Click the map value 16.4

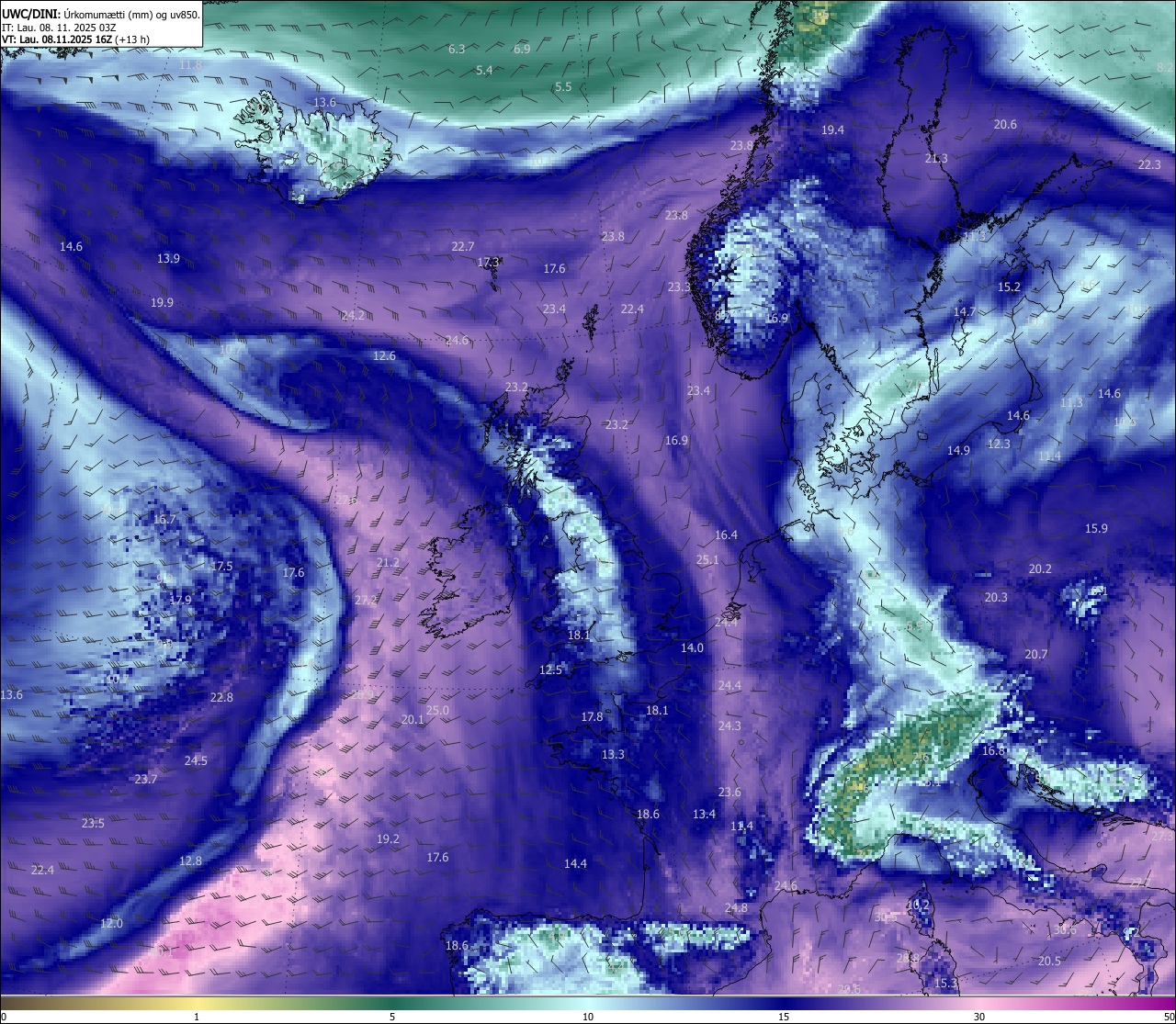[726, 535]
